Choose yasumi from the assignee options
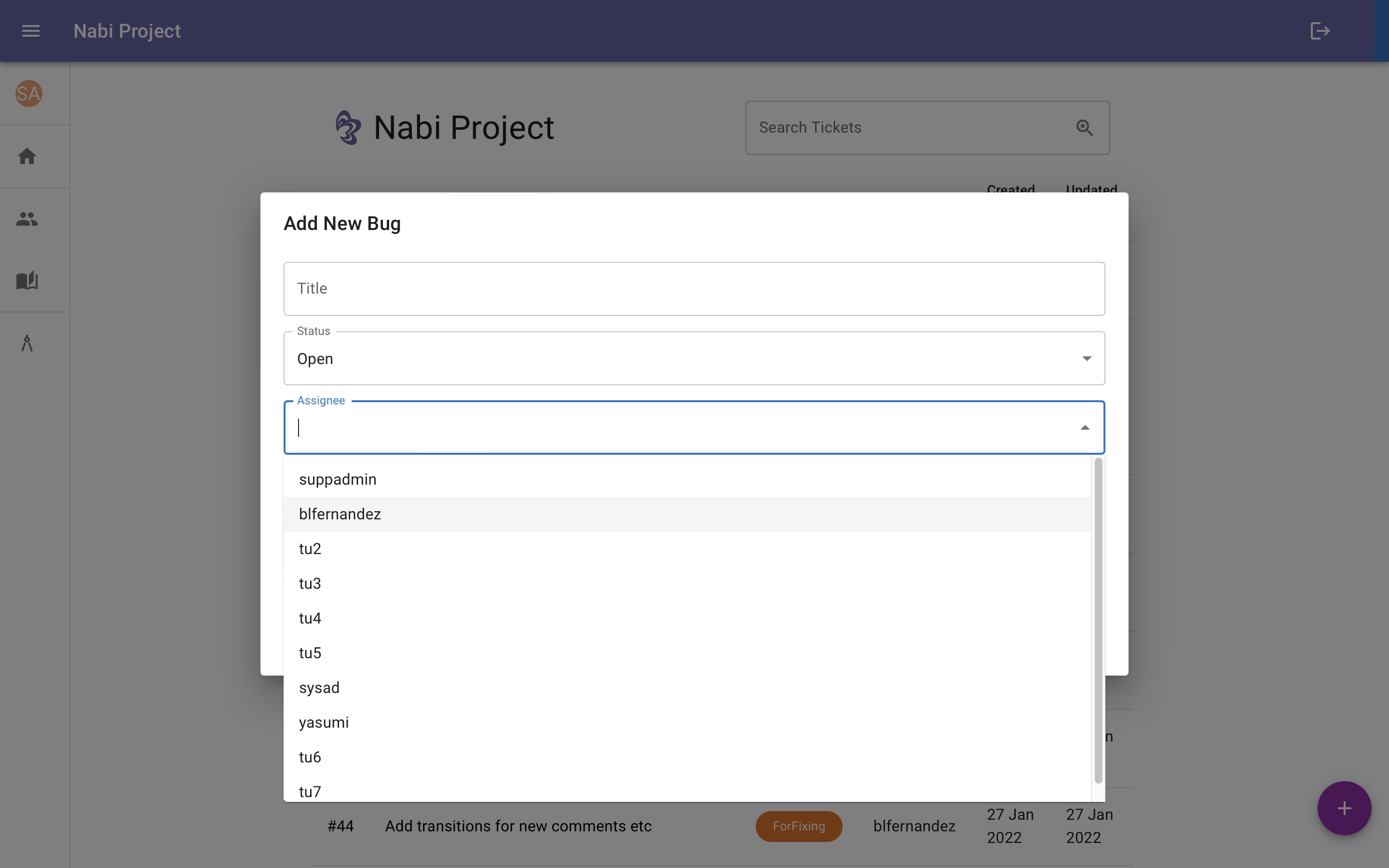 tap(324, 722)
